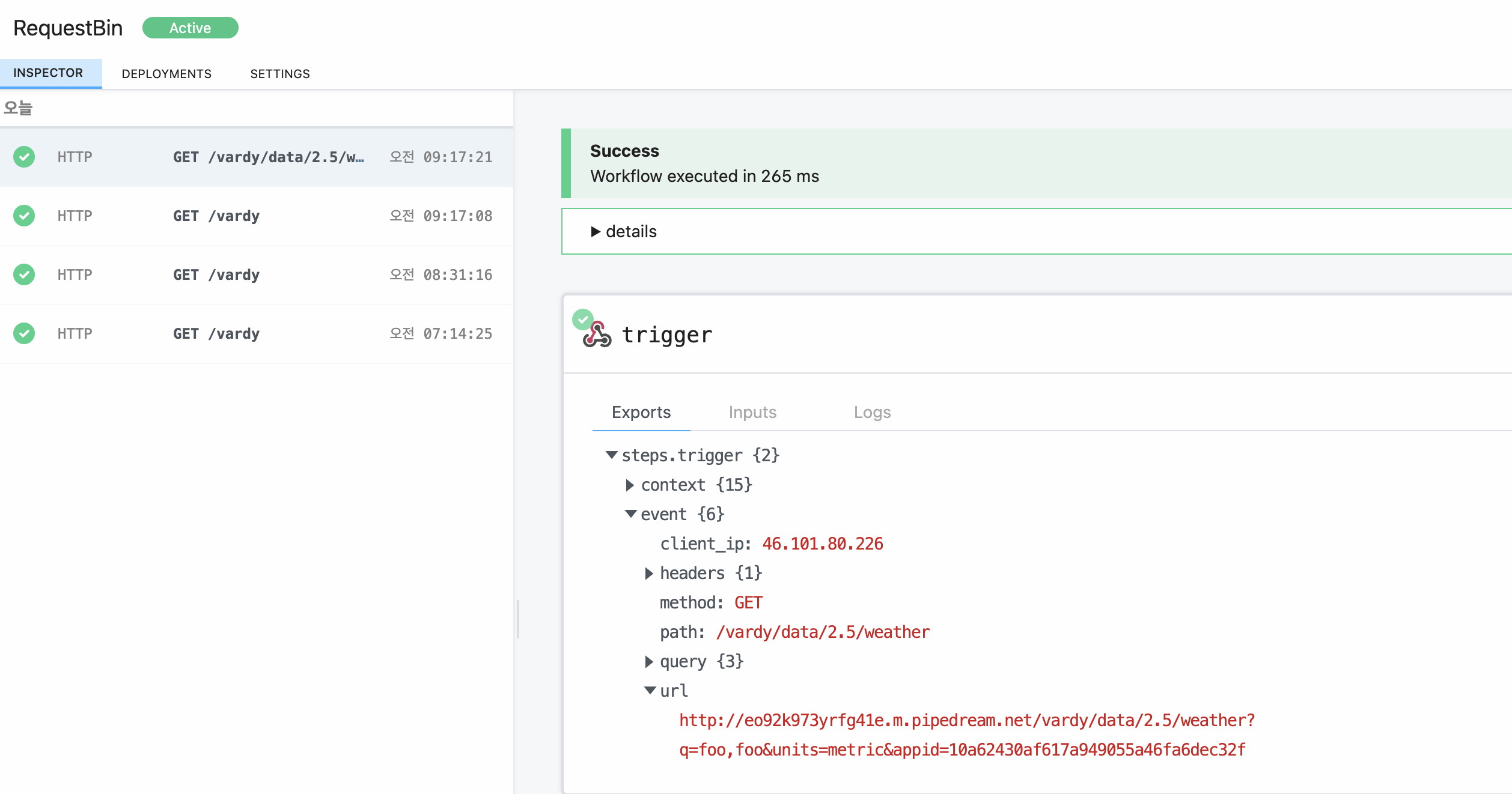Click success check icon for 08:31:16 request

click(24, 274)
